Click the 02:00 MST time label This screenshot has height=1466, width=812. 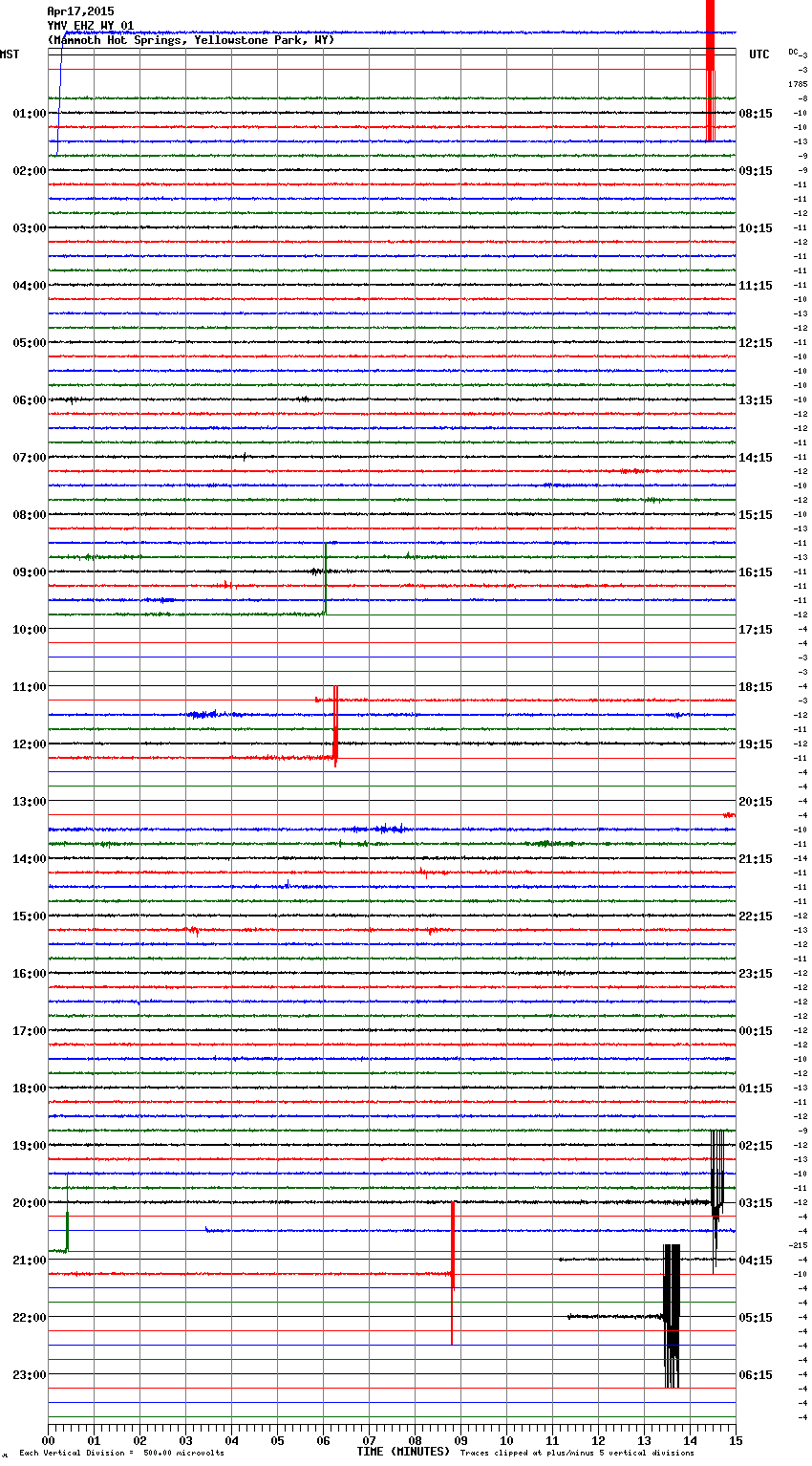click(x=30, y=170)
